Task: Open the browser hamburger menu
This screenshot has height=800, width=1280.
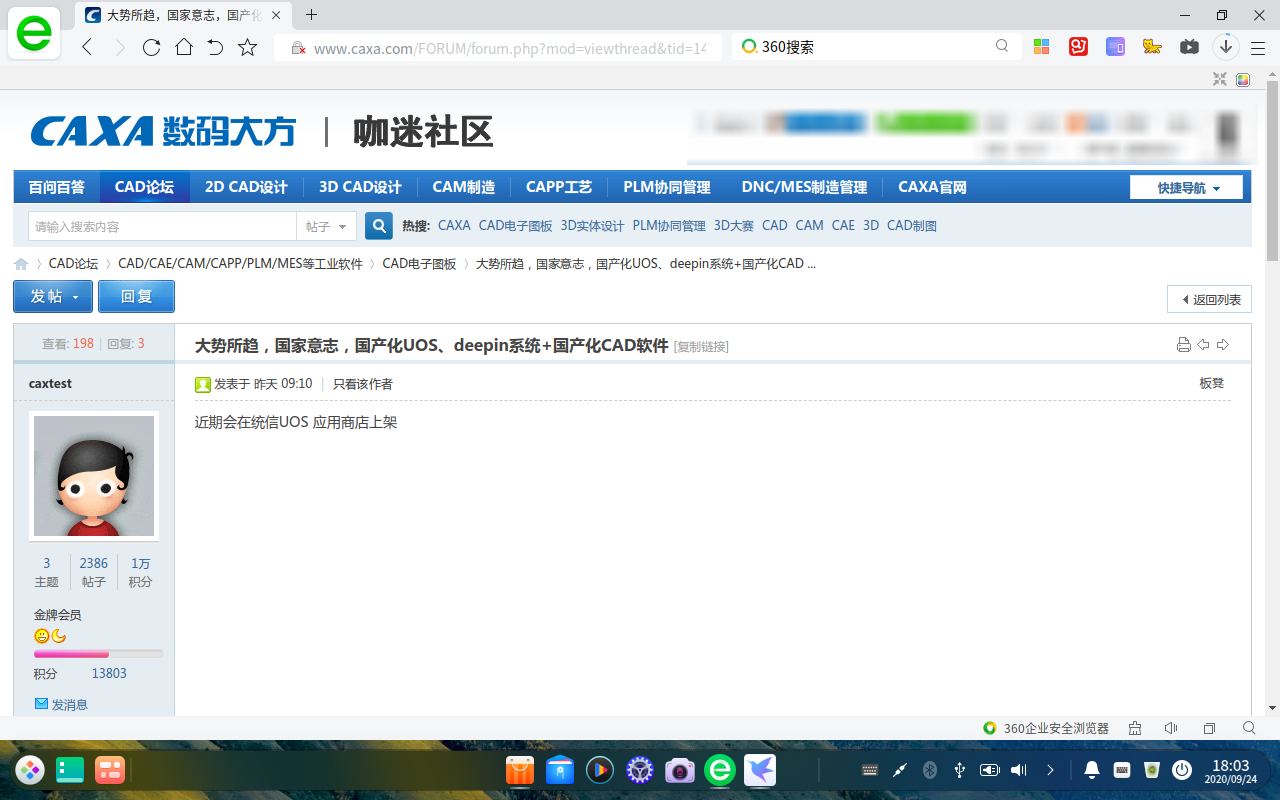Action: coord(1259,47)
